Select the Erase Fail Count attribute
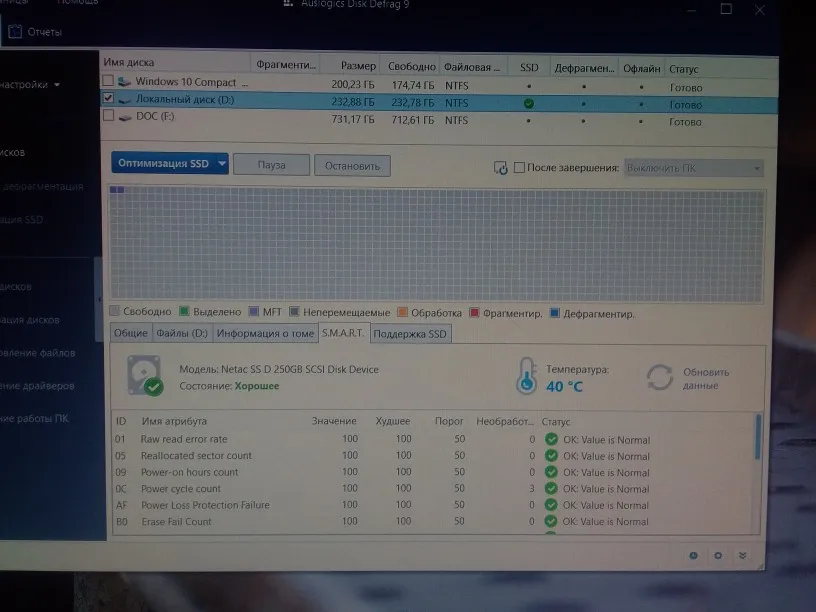 [176, 521]
